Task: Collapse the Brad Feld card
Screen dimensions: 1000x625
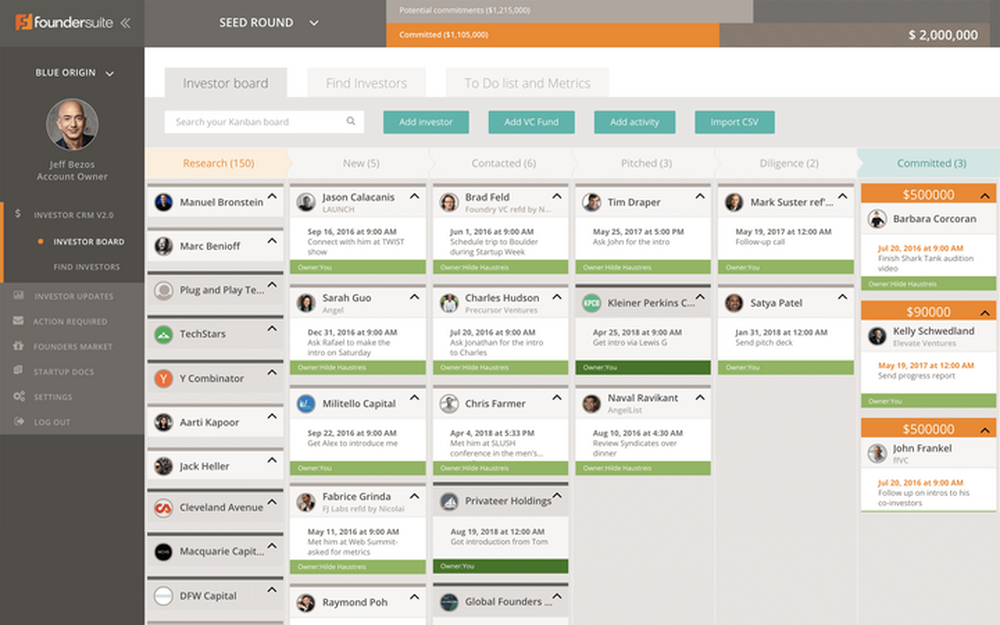Action: 557,196
